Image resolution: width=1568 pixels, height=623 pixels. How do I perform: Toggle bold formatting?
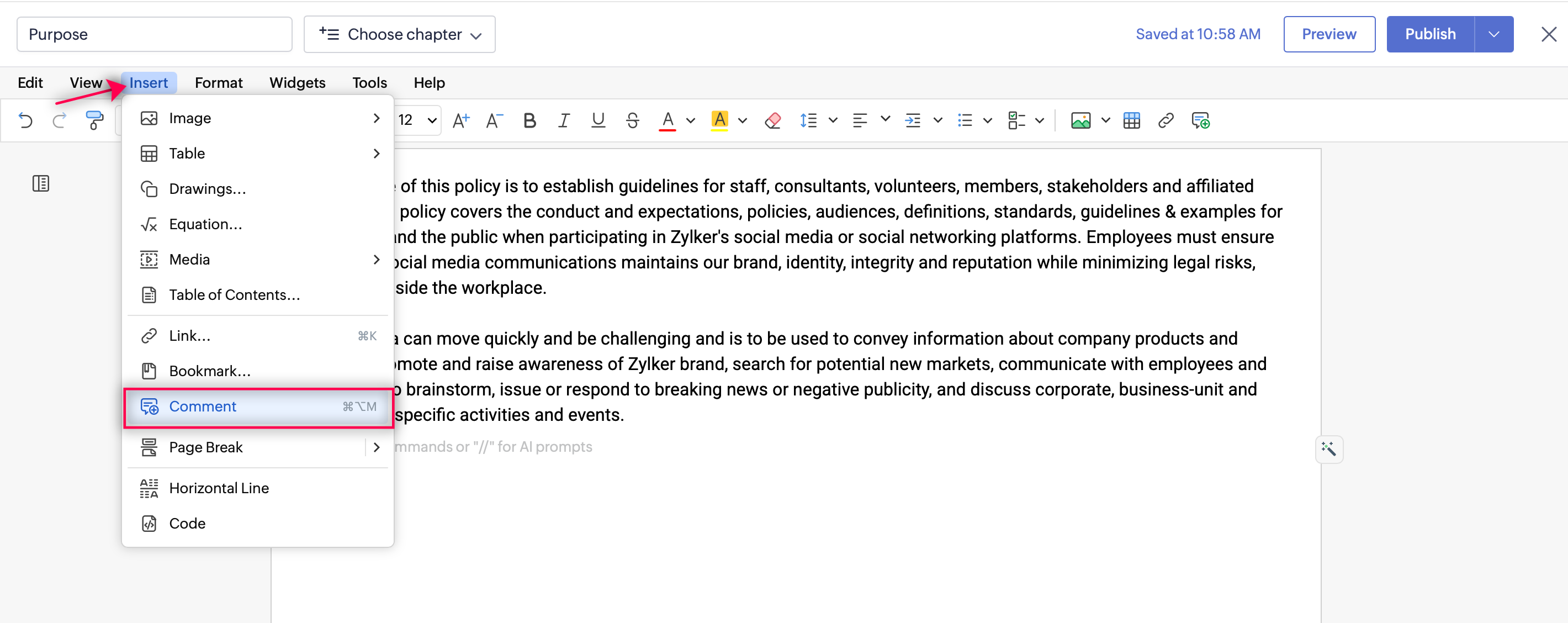click(x=529, y=120)
